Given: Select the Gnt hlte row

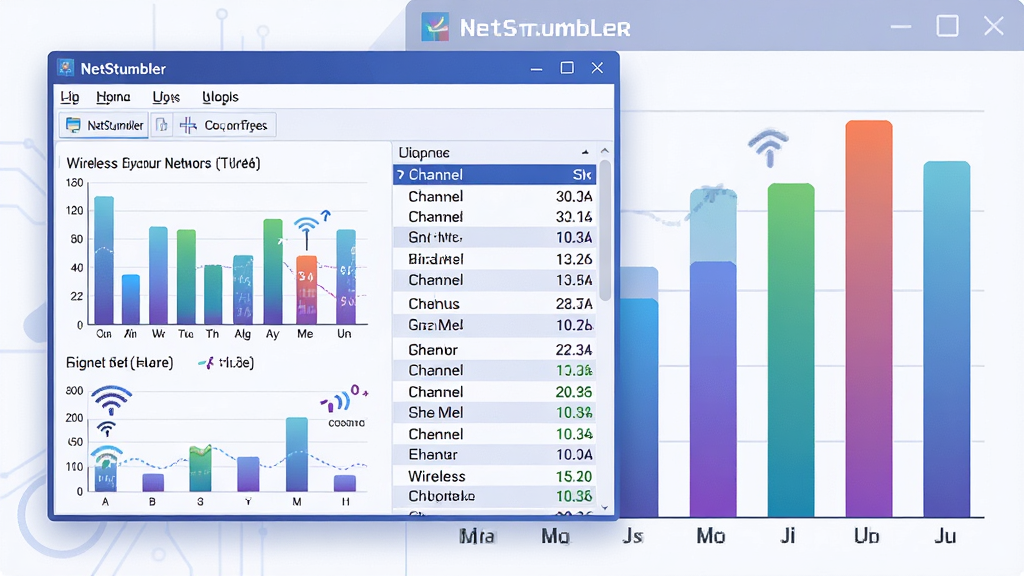Looking at the screenshot, I should click(494, 237).
